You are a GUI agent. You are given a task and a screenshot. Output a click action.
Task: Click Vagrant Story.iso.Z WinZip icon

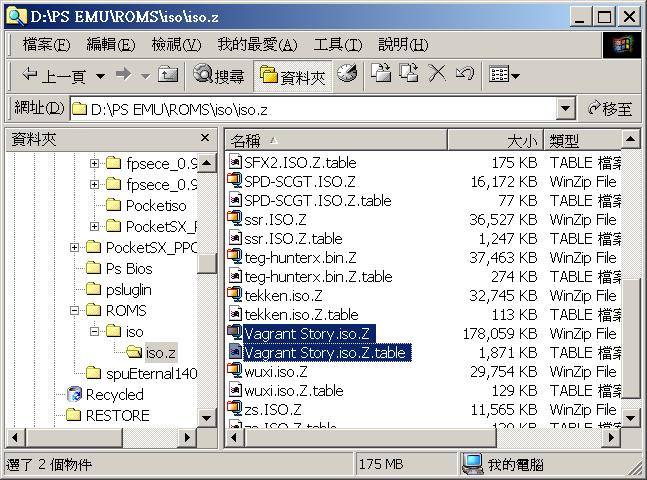click(x=235, y=332)
